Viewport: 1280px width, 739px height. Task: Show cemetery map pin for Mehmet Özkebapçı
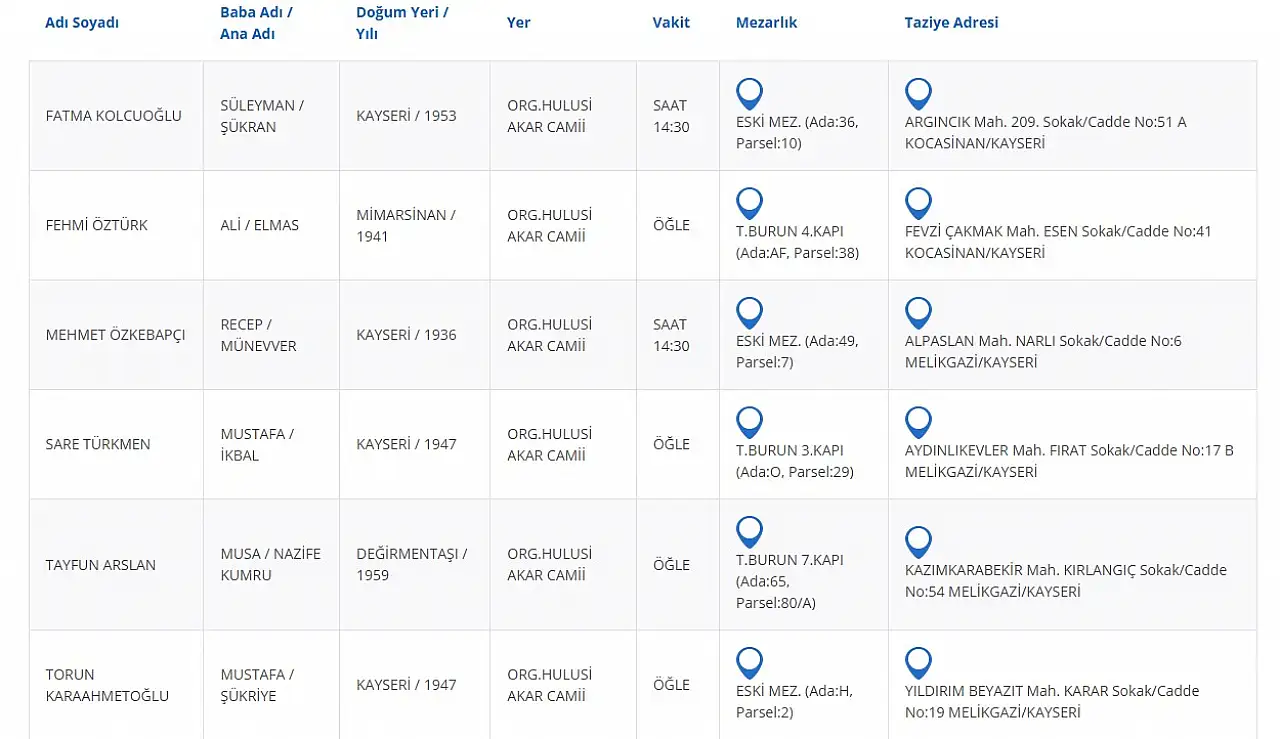pyautogui.click(x=749, y=313)
